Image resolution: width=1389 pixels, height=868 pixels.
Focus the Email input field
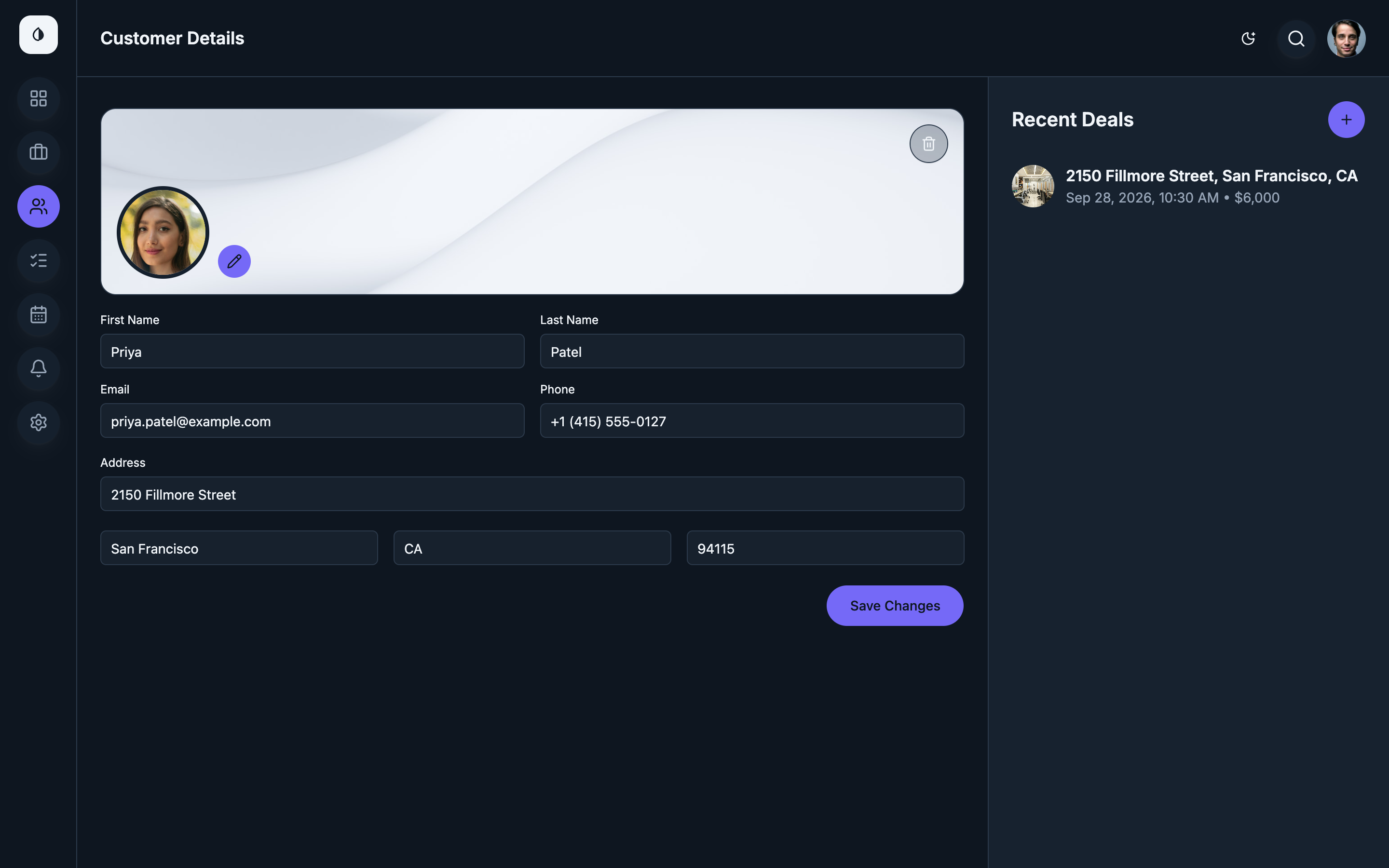pyautogui.click(x=312, y=421)
